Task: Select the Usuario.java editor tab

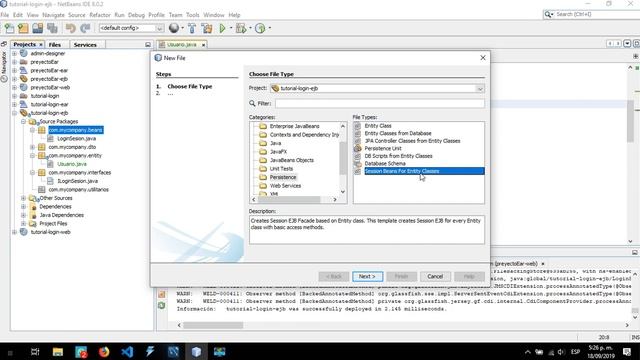Action: pos(181,44)
